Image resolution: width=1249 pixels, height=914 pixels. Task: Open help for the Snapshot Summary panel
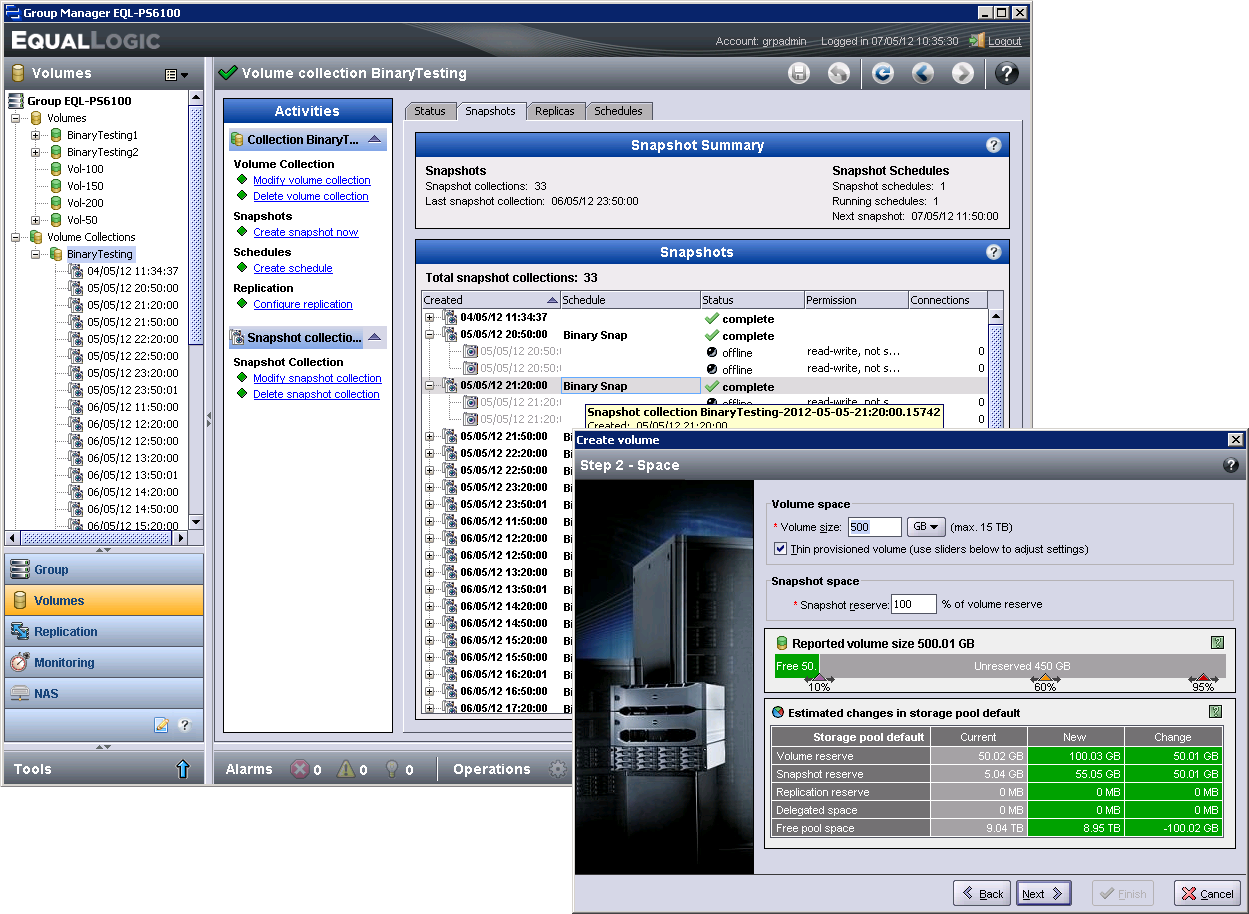[x=993, y=145]
